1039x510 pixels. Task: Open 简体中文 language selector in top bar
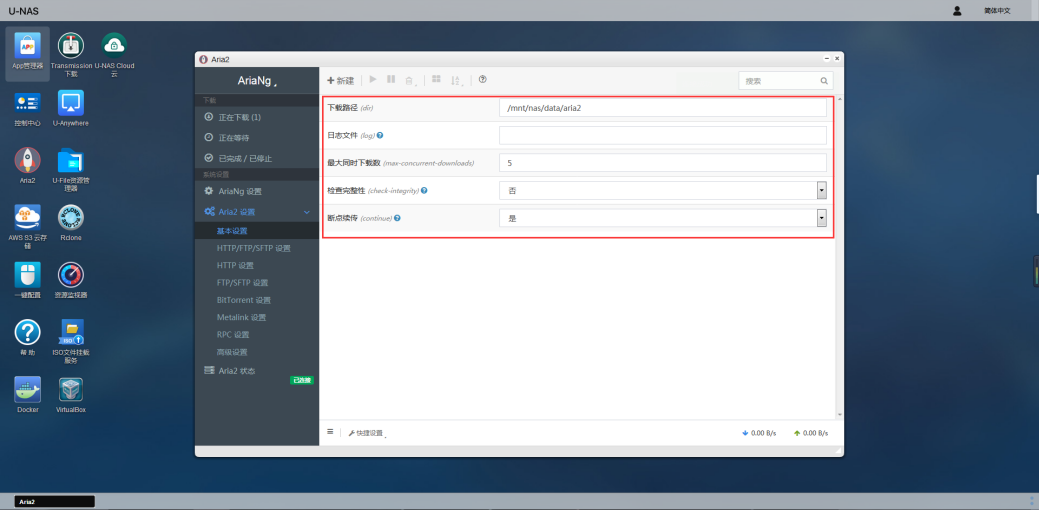(x=997, y=11)
